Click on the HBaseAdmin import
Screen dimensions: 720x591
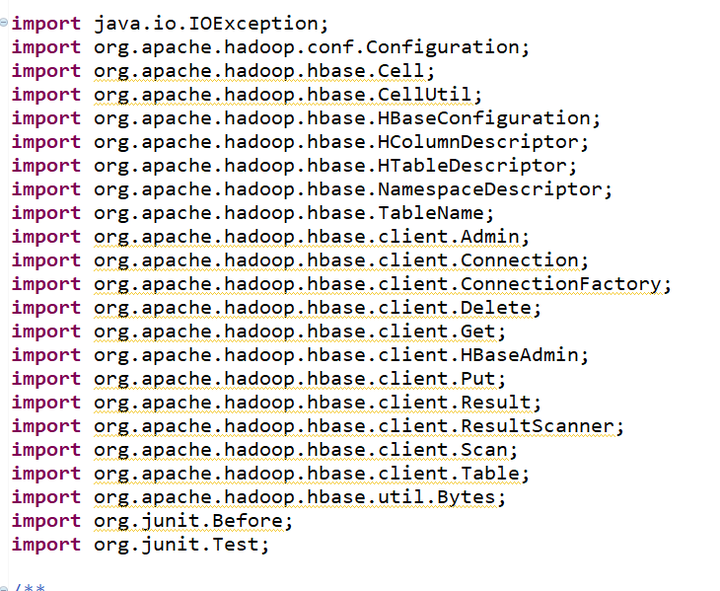pyautogui.click(x=341, y=355)
